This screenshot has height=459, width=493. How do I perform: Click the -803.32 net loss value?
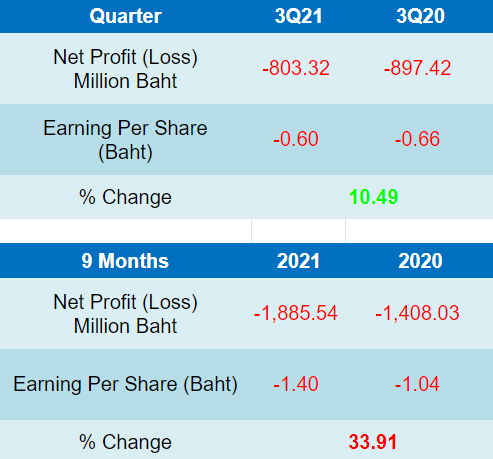coord(296,68)
